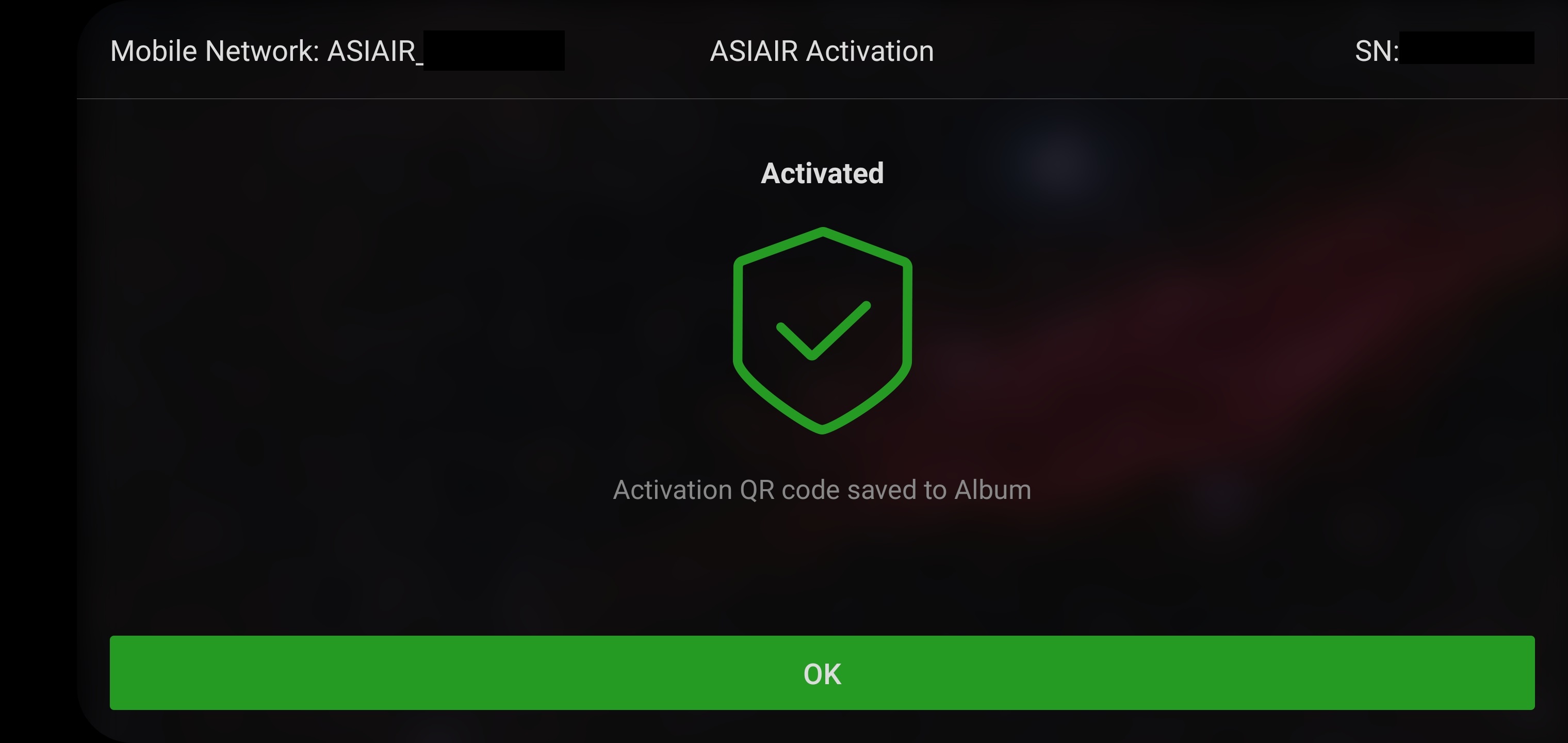Screen dimensions: 1568x743
Task: Confirm activation with the green OK button
Action: 822,672
